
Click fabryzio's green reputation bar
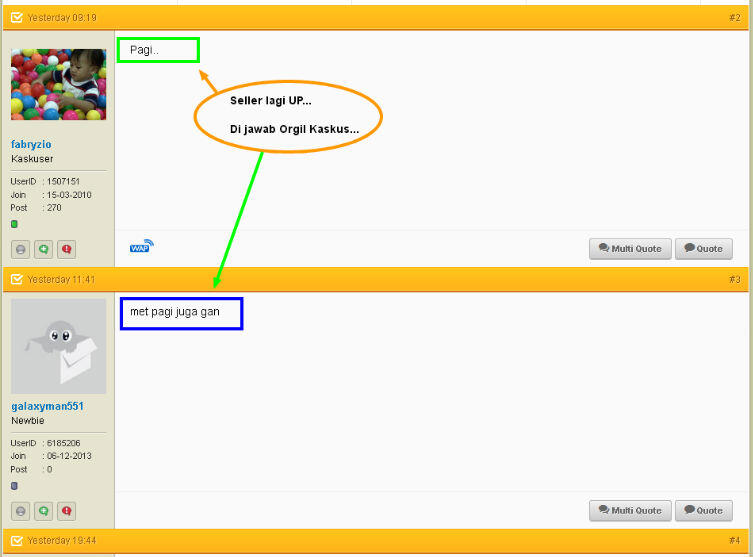pyautogui.click(x=14, y=224)
